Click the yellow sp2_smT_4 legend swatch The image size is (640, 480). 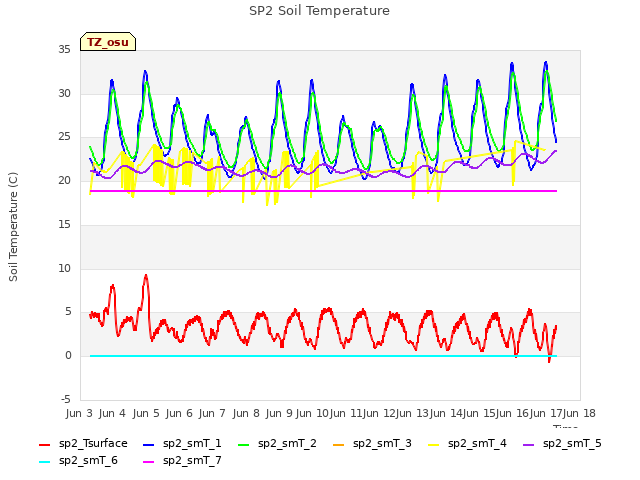pos(433,444)
